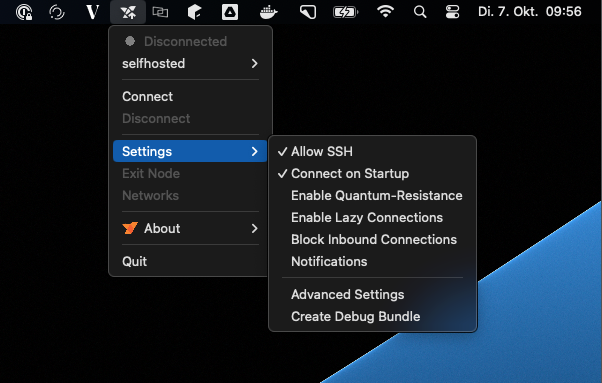This screenshot has height=383, width=602.
Task: Click the tag-shaped icon in menu bar
Action: pyautogui.click(x=308, y=12)
